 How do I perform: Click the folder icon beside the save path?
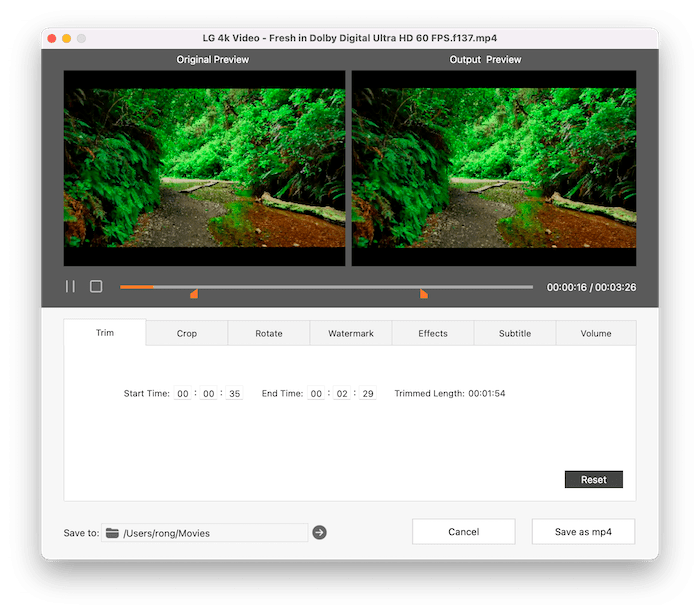(x=112, y=533)
